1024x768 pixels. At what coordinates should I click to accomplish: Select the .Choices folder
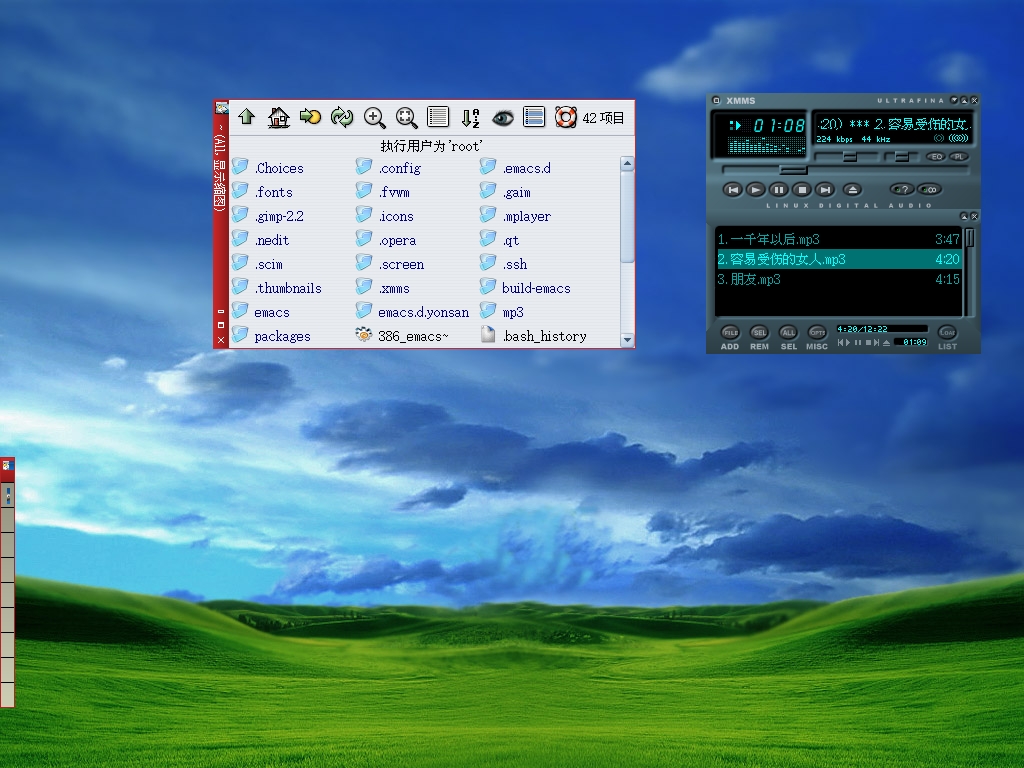(268, 168)
